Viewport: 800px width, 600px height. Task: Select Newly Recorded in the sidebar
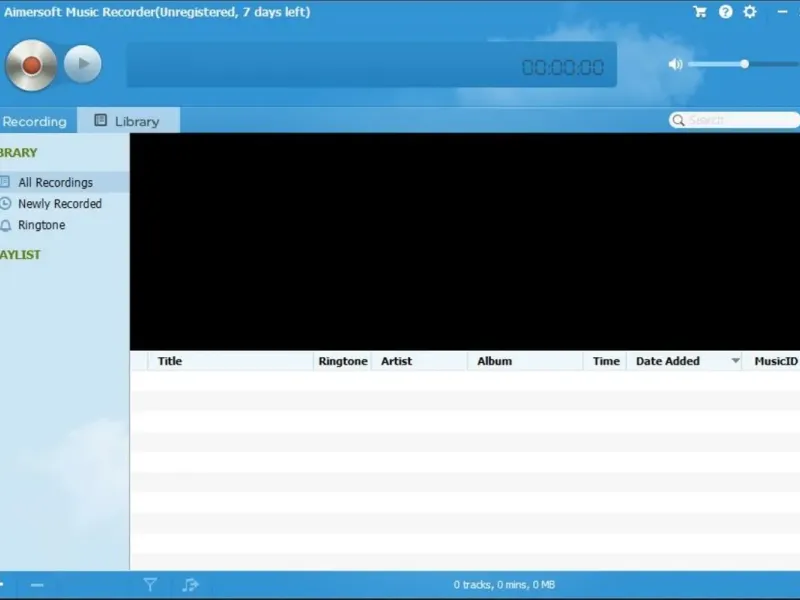tap(65, 204)
